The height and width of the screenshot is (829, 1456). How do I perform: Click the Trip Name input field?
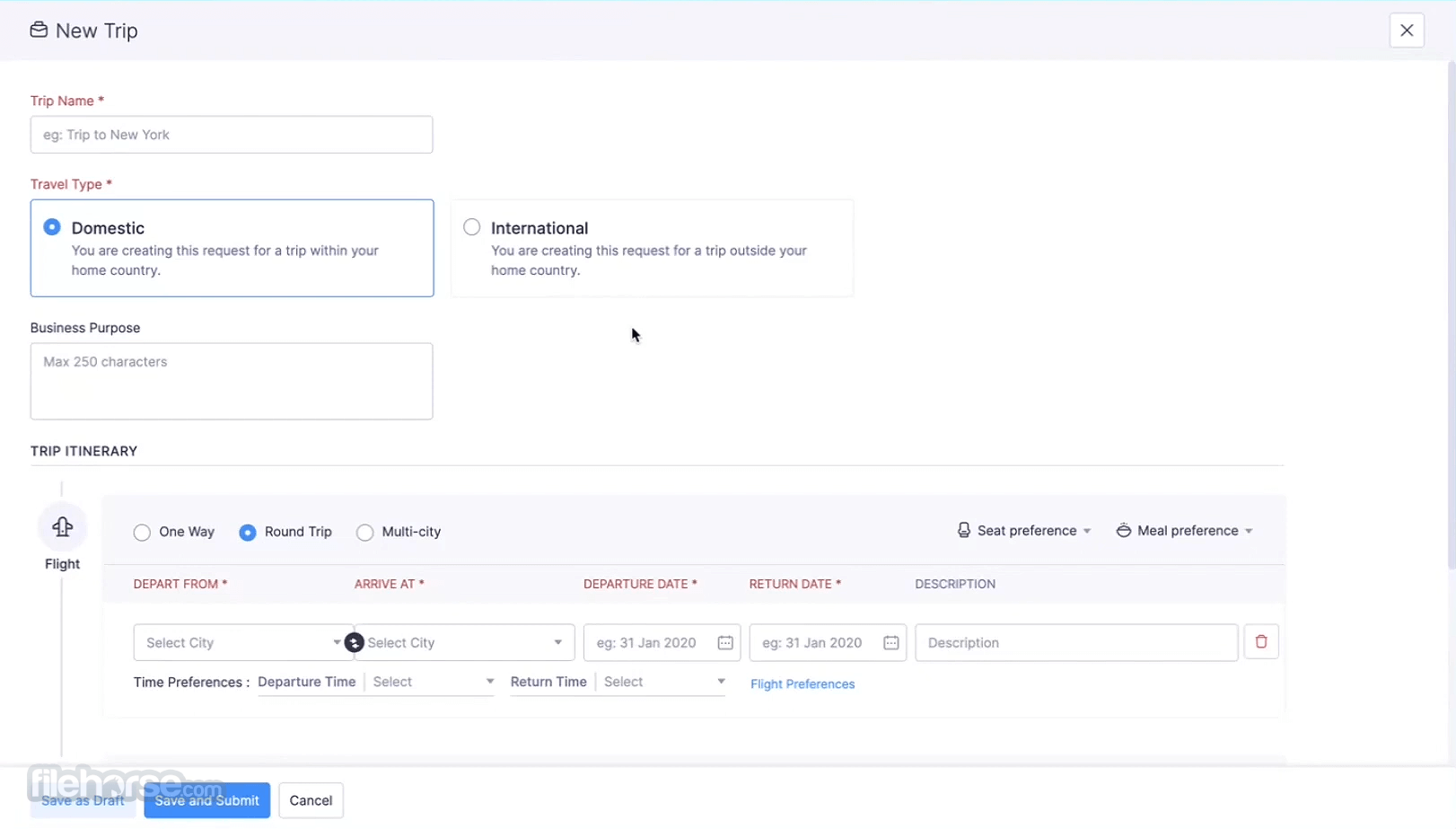click(x=232, y=135)
